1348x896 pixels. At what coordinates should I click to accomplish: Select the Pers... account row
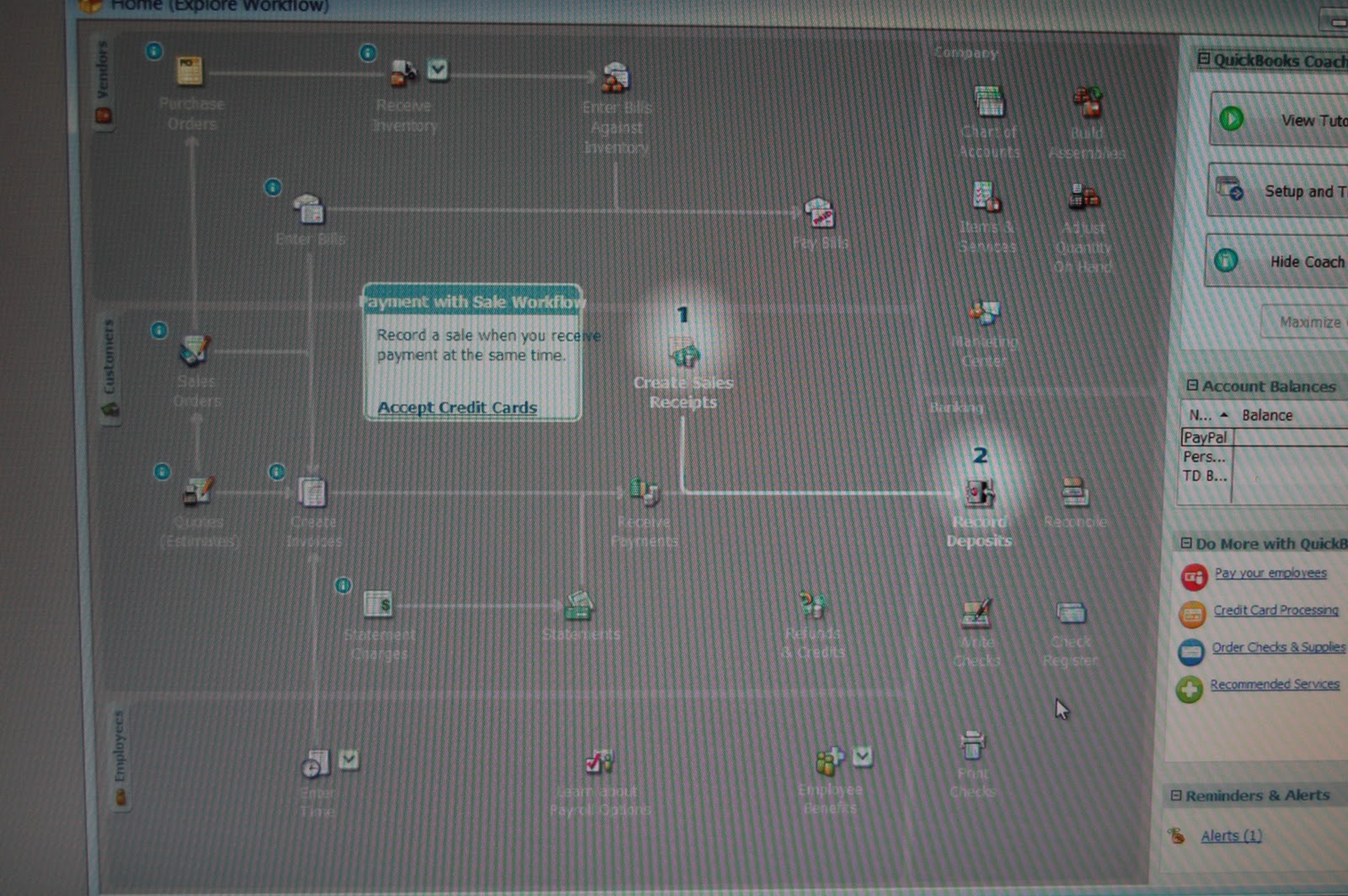pyautogui.click(x=1264, y=456)
